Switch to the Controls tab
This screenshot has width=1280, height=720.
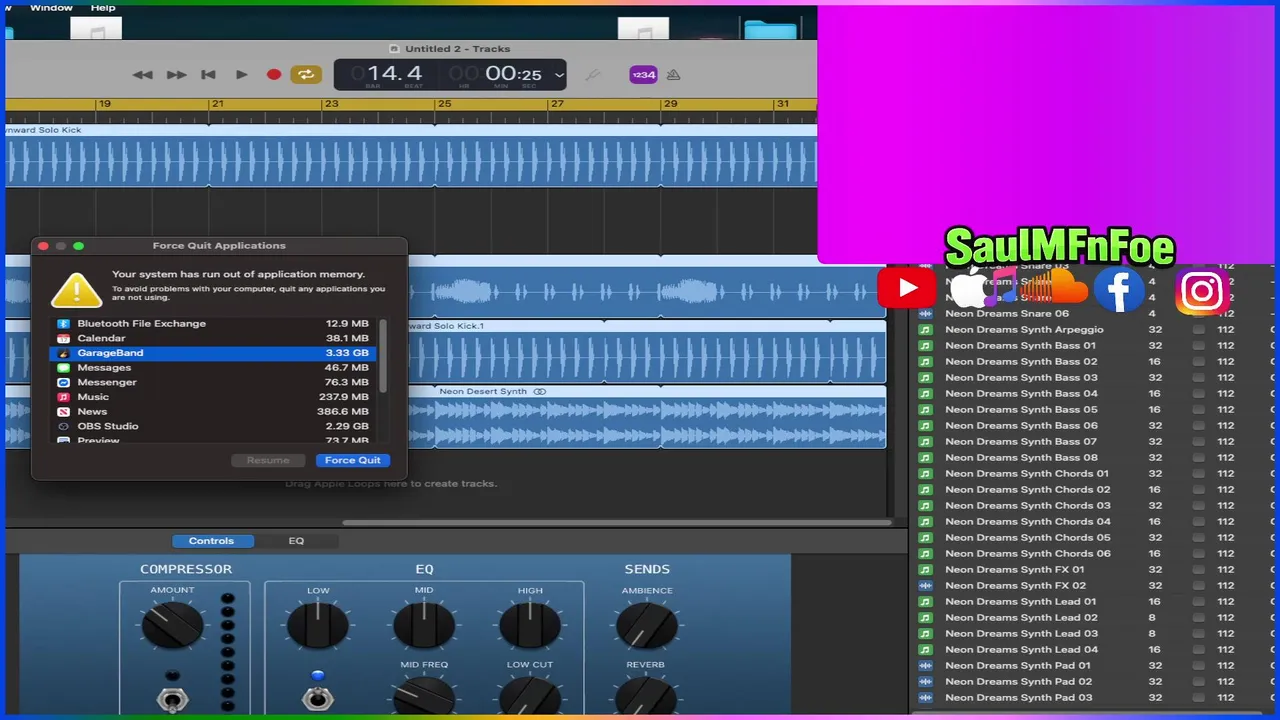[x=211, y=541]
